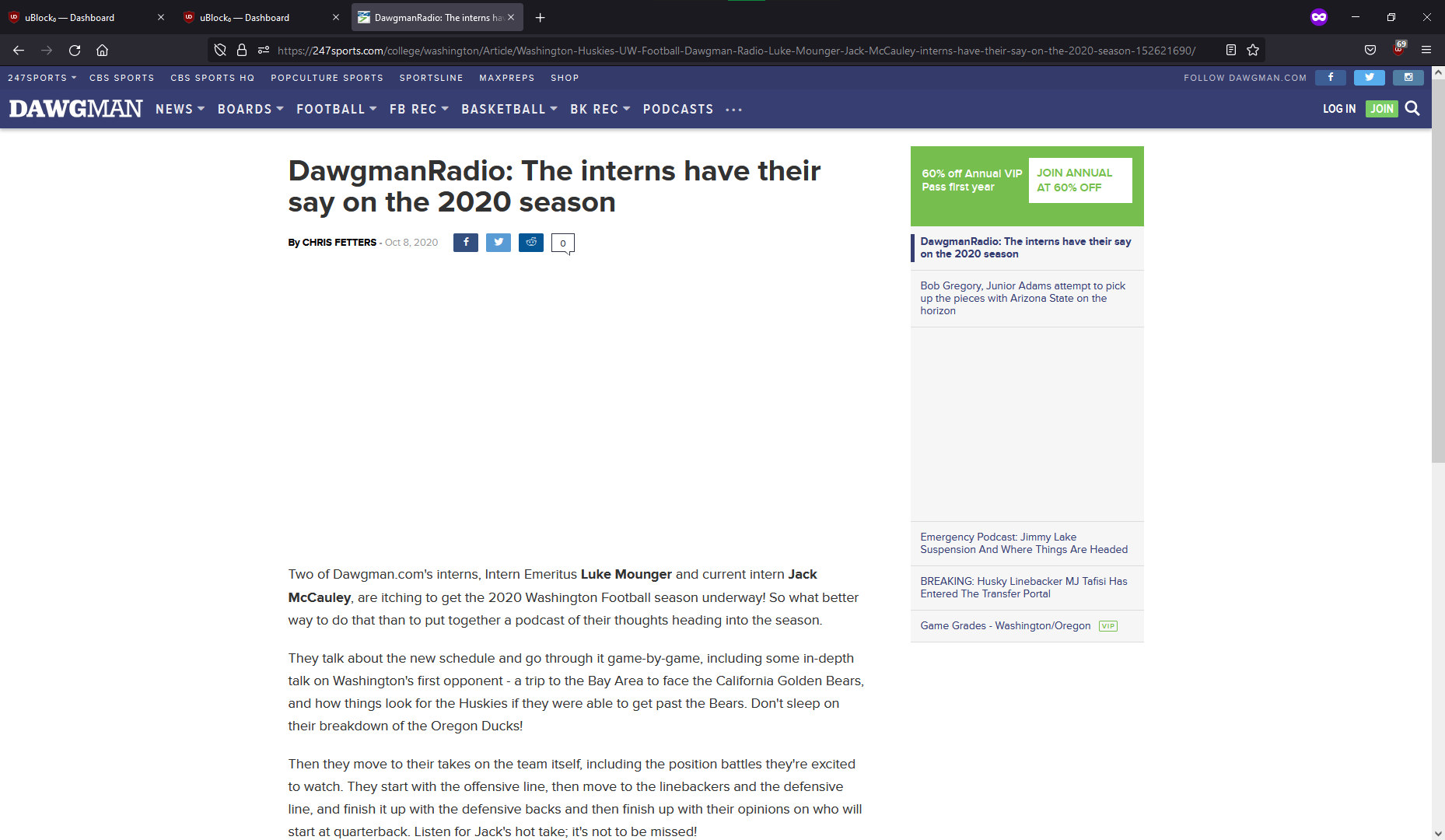Toggle reader view in the address bar
This screenshot has height=840, width=1445.
coord(1231,50)
